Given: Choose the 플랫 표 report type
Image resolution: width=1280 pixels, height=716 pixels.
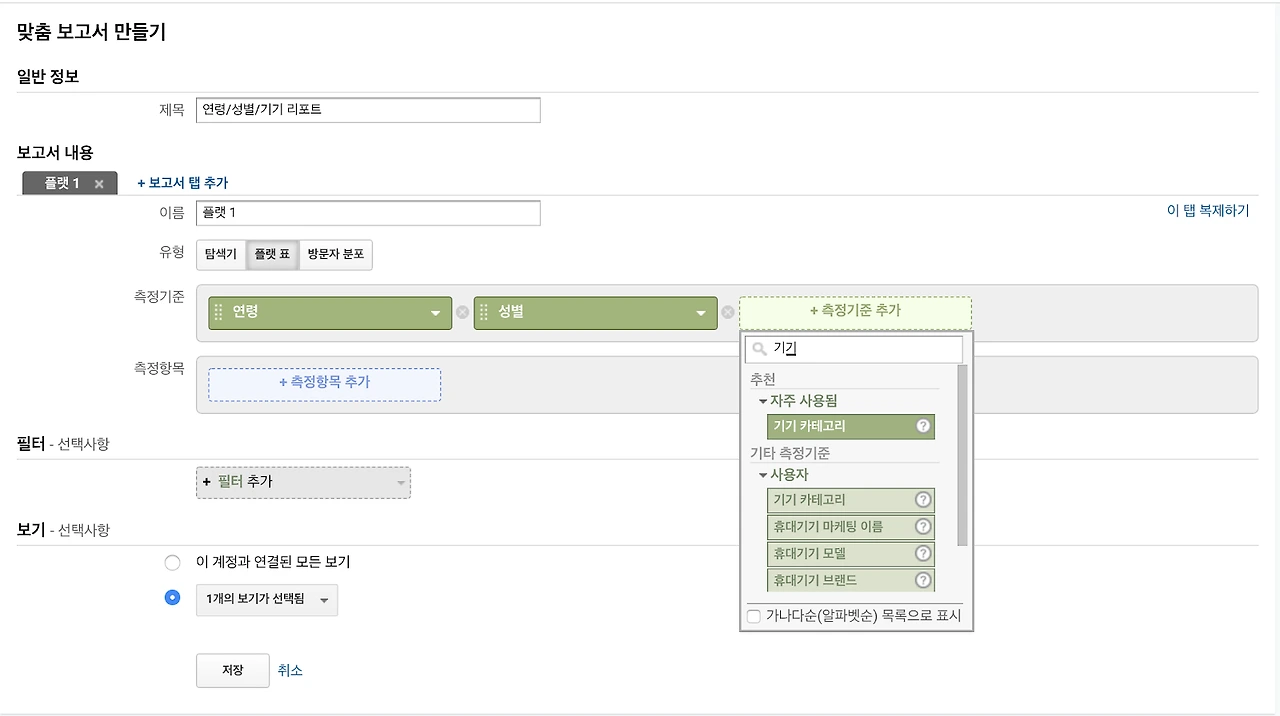Looking at the screenshot, I should pyautogui.click(x=272, y=255).
